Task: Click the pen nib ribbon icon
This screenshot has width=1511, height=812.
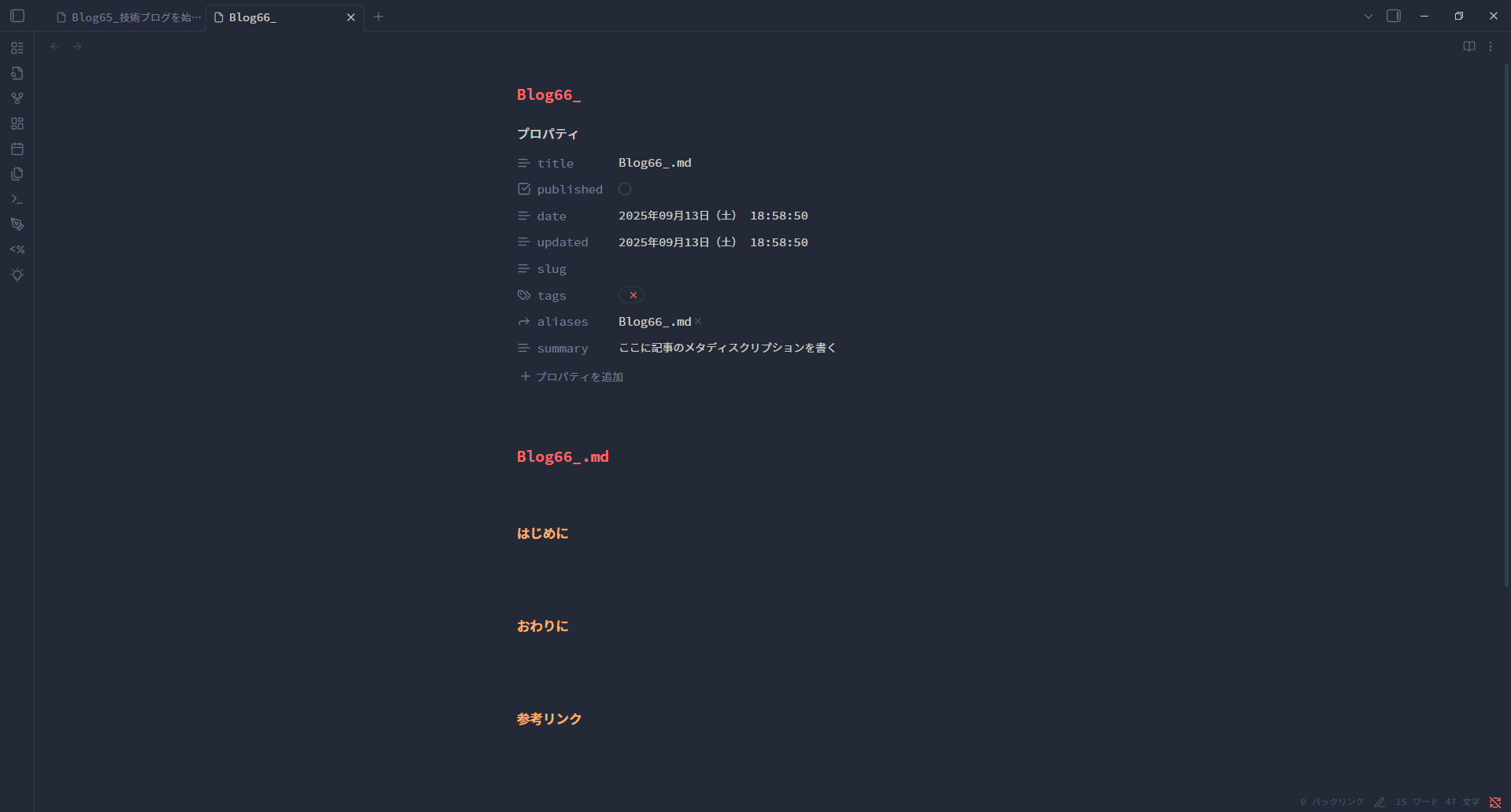Action: (17, 224)
